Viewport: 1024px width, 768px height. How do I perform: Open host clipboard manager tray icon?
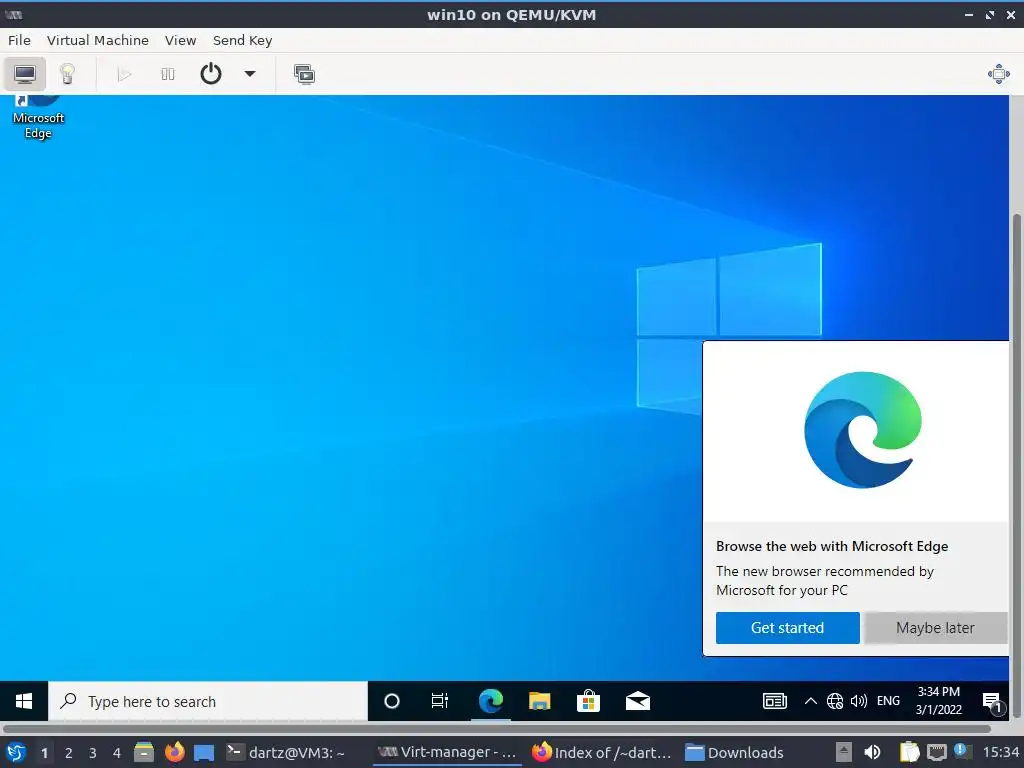pos(909,752)
